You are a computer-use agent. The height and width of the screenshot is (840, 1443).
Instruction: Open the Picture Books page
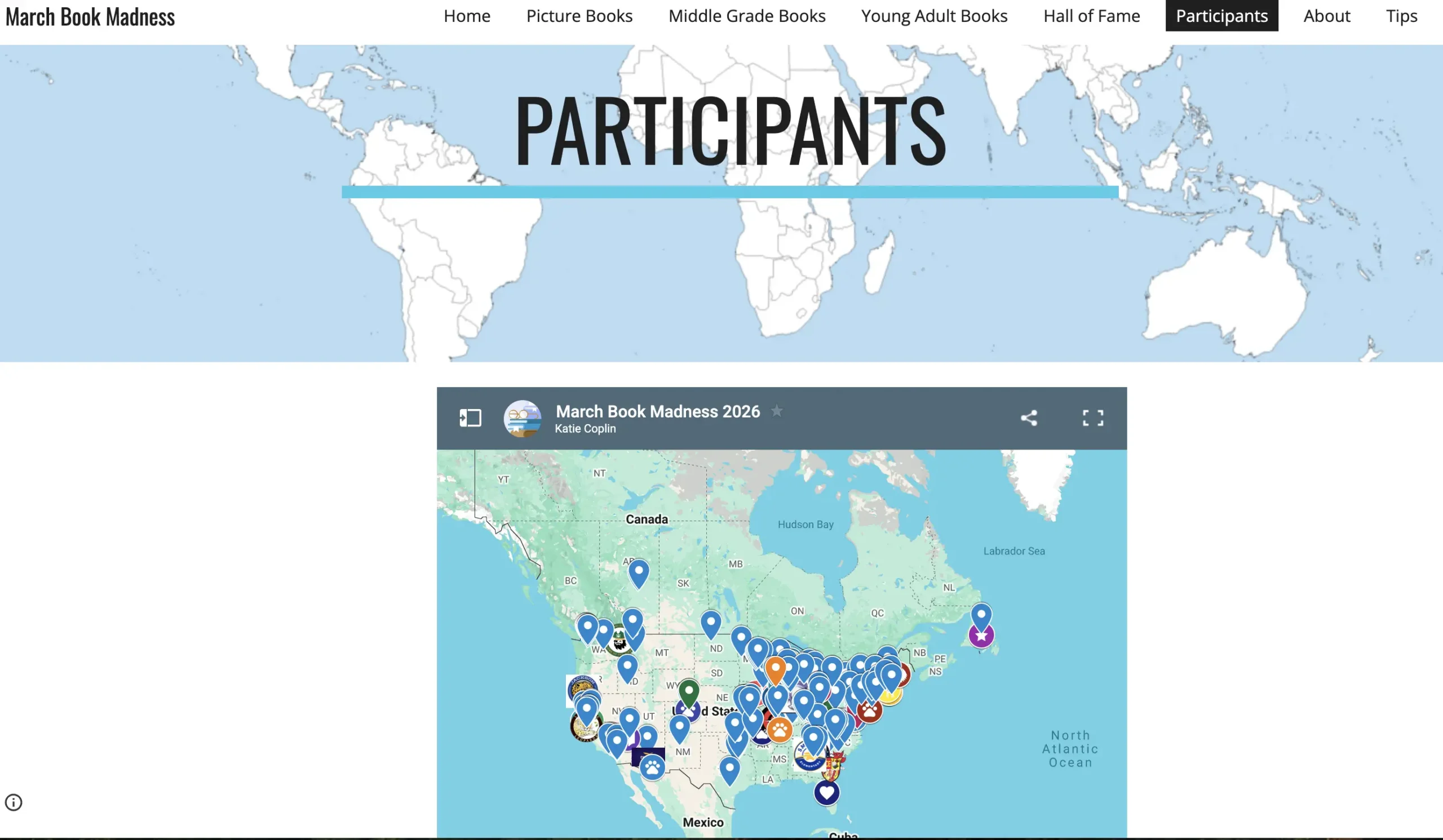click(x=579, y=16)
